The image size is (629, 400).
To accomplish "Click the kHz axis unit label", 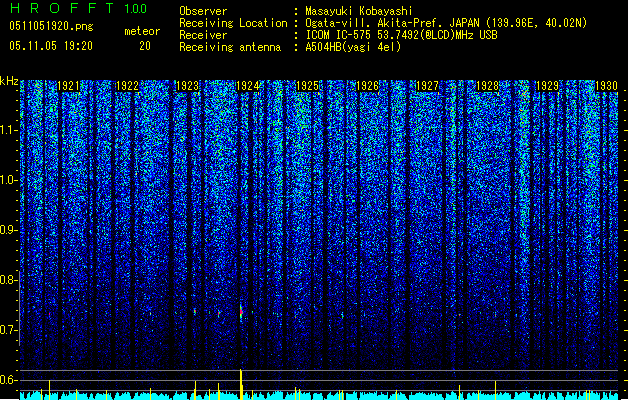I will 9,81.
